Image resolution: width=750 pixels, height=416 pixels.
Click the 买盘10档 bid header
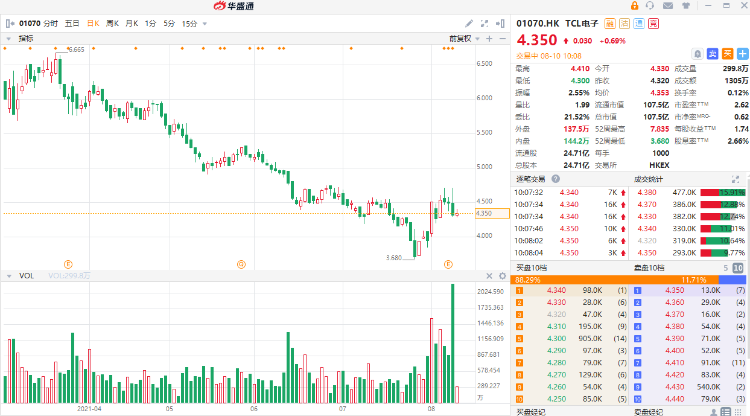[531, 268]
